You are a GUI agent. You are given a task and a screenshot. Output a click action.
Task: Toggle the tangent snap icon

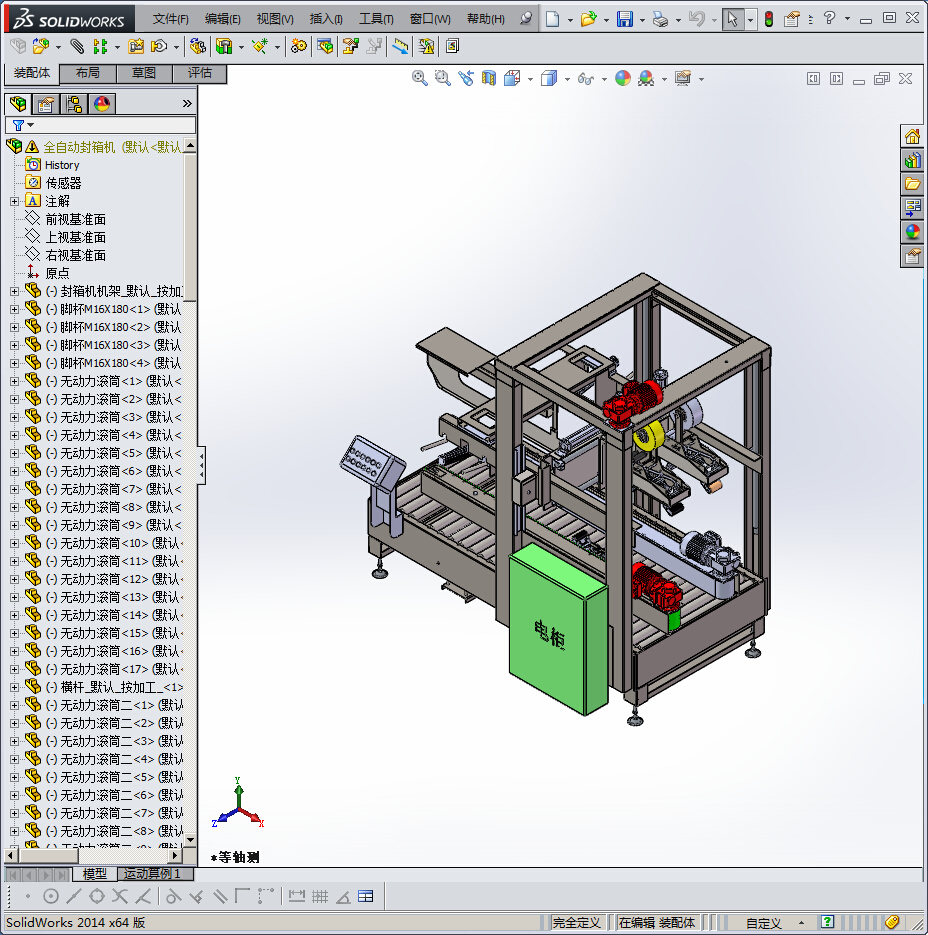[x=174, y=896]
